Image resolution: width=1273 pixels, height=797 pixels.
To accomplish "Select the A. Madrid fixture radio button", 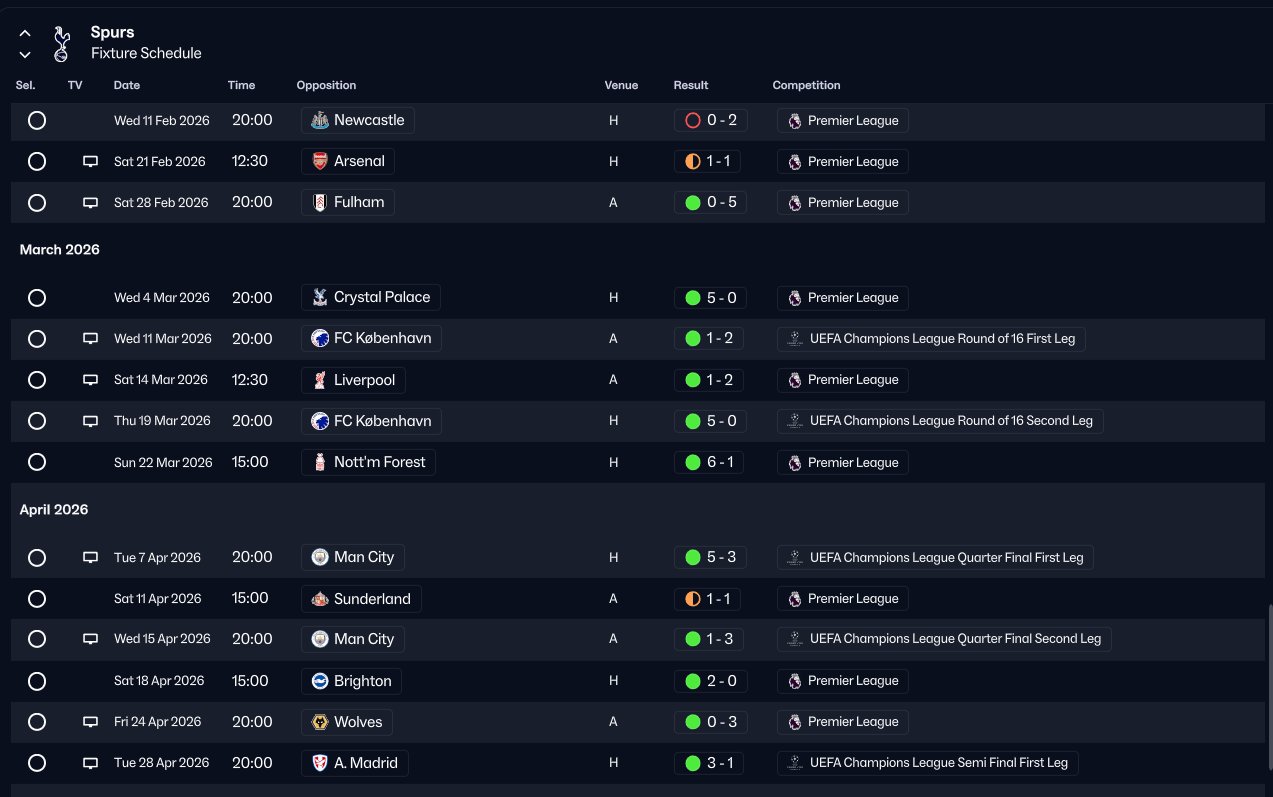I will [x=37, y=763].
